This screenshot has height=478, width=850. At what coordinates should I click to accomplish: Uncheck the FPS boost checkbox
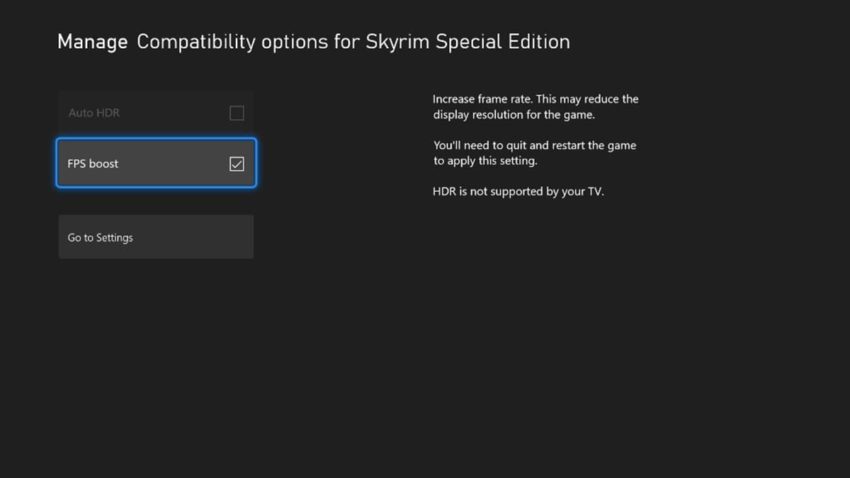(236, 164)
